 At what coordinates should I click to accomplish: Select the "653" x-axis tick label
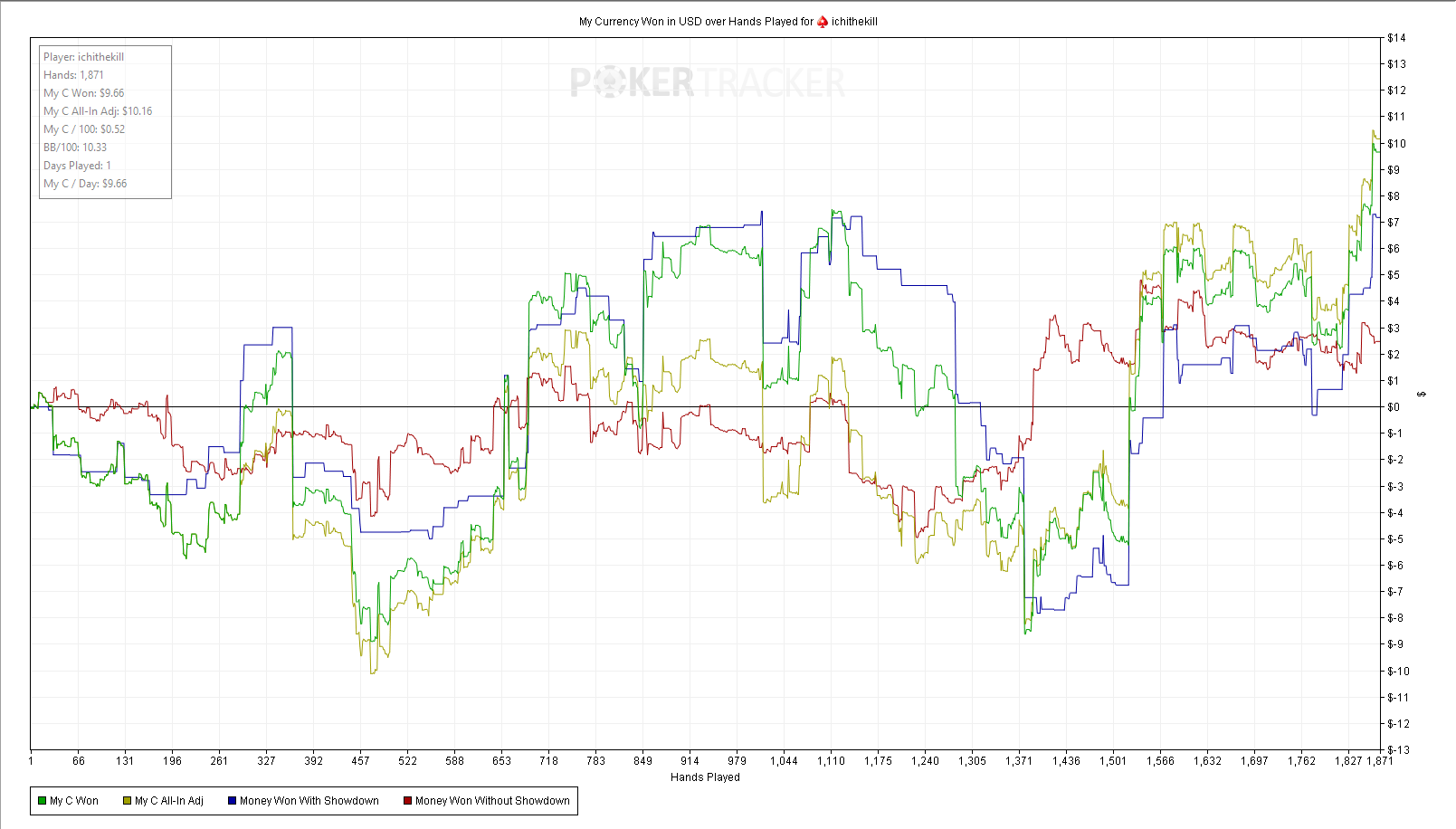coord(501,761)
